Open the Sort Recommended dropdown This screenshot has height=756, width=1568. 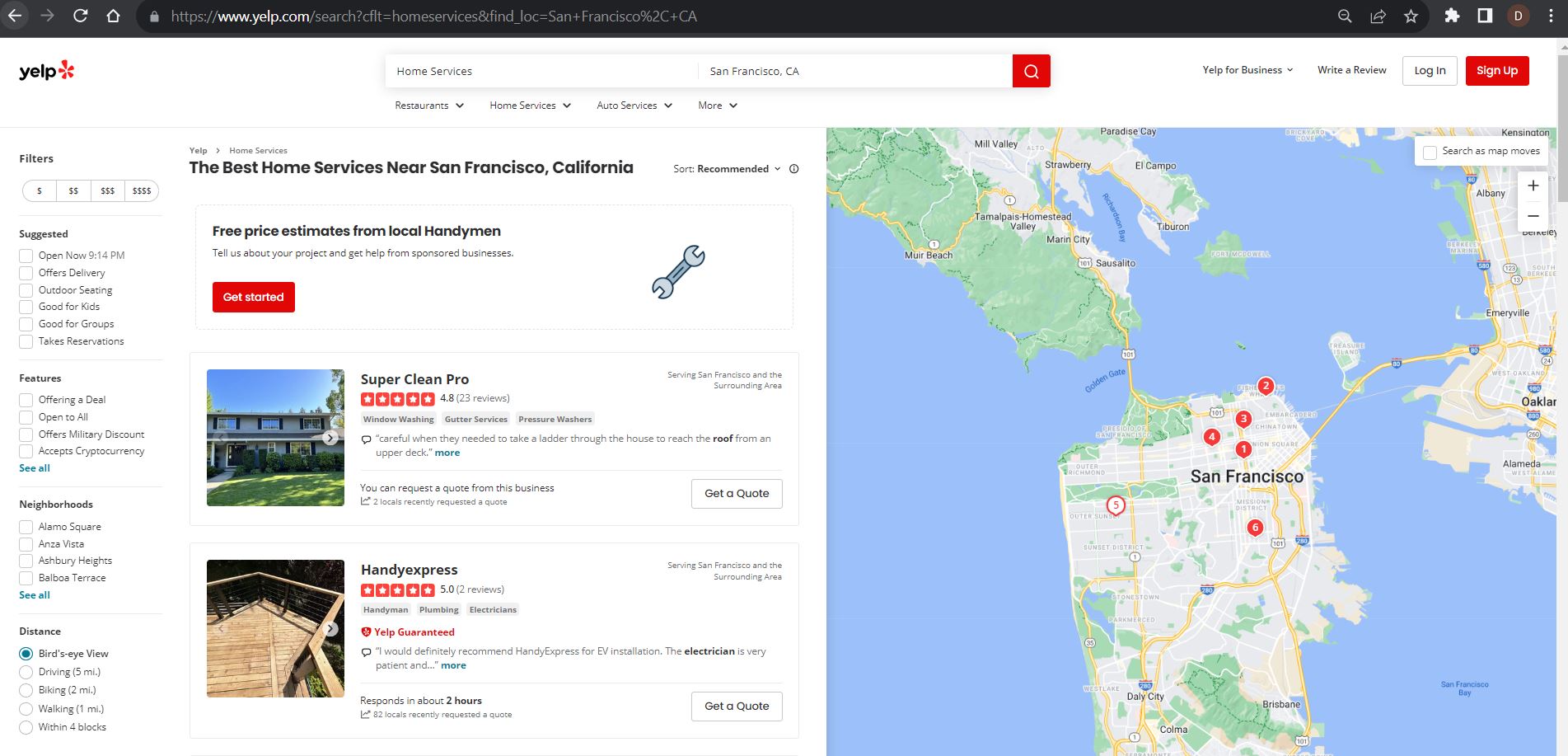coord(727,169)
